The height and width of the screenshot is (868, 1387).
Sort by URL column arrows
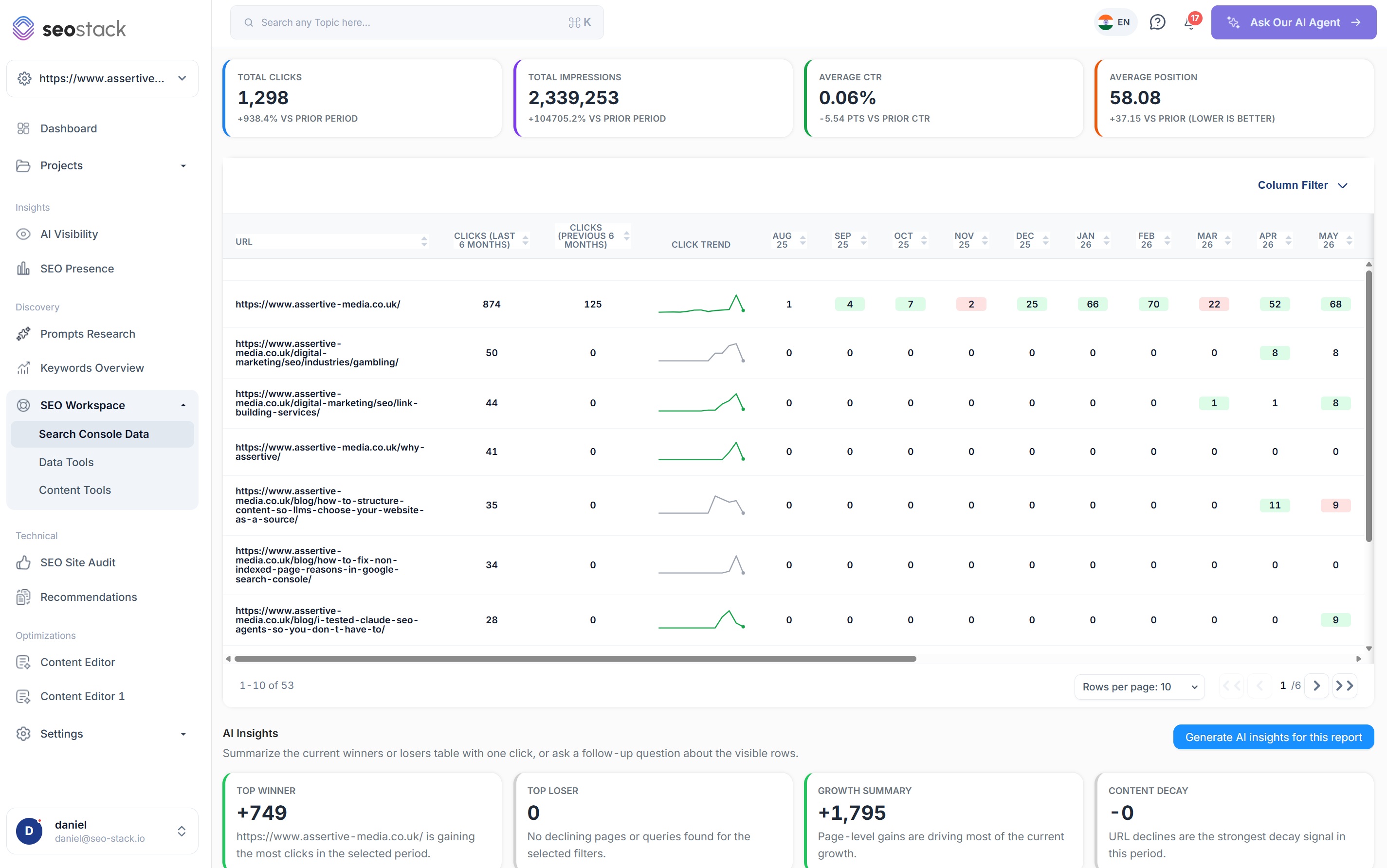(424, 242)
